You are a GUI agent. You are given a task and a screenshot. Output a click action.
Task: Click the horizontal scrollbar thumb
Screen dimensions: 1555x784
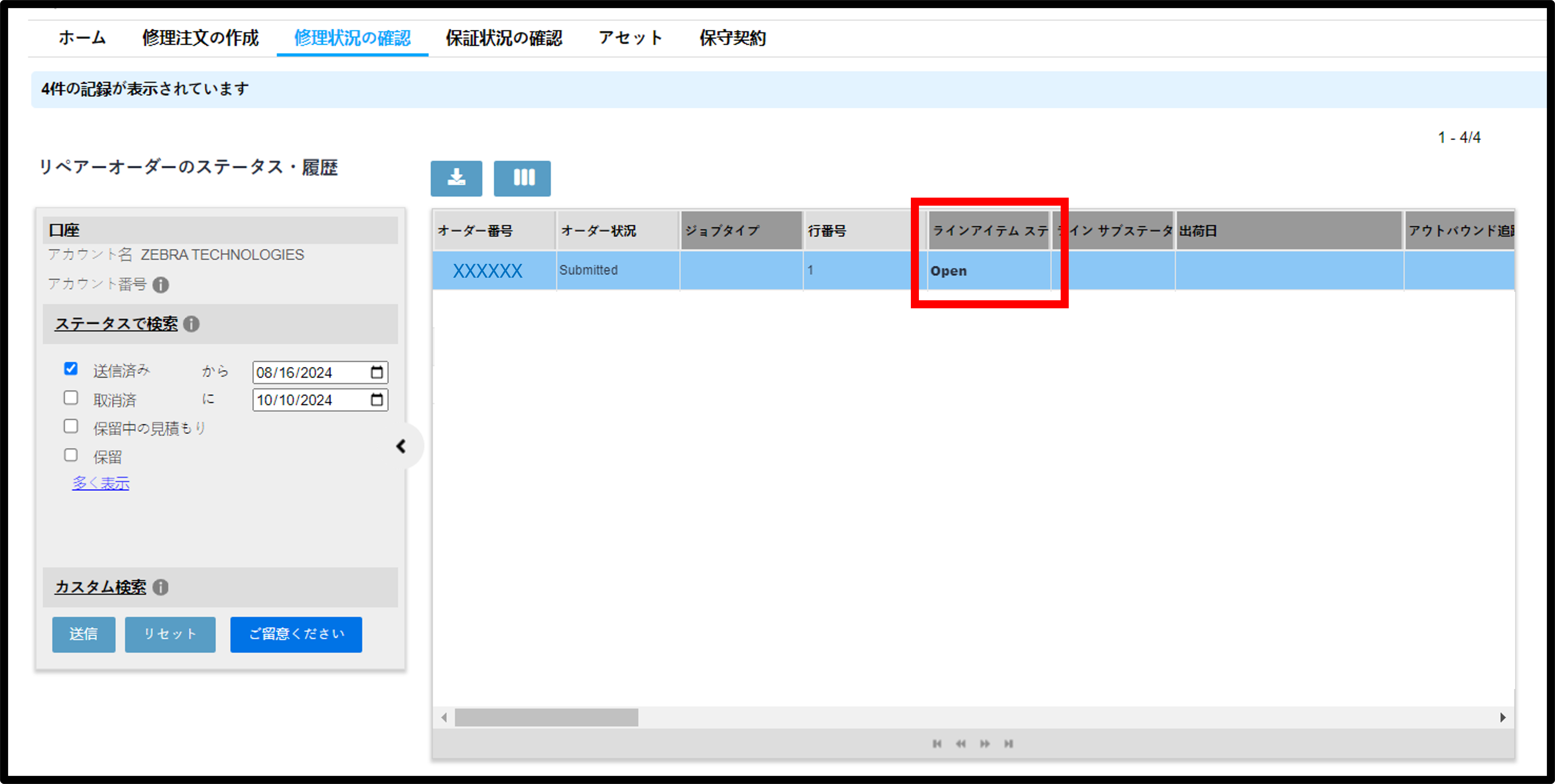coord(546,718)
